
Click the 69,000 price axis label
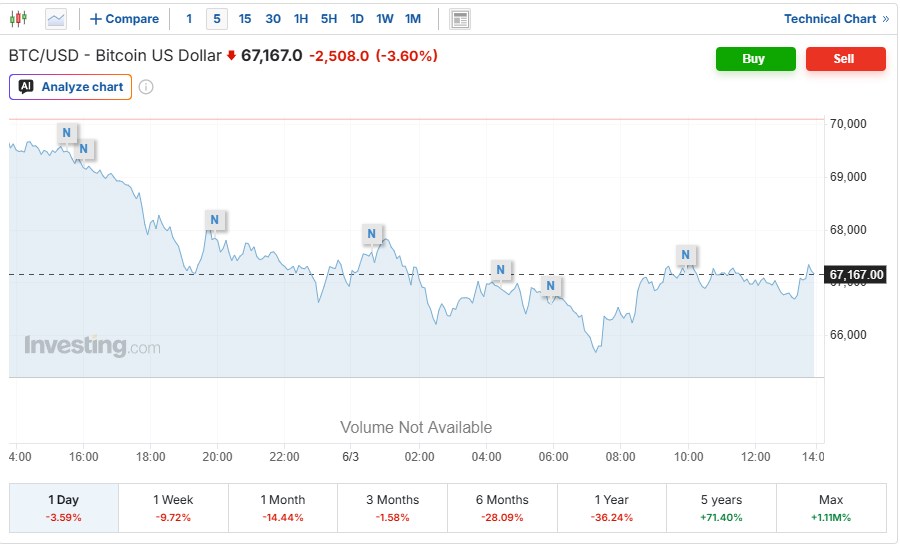[848, 177]
